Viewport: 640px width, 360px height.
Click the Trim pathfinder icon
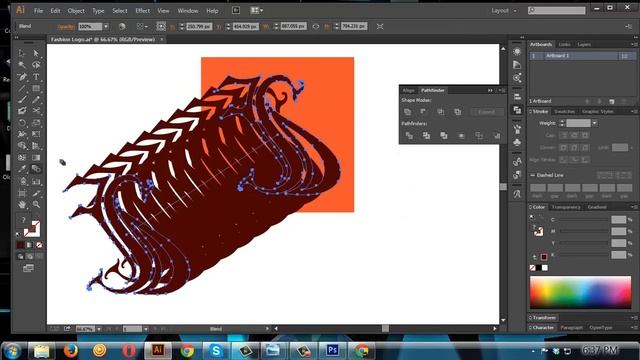[427, 136]
